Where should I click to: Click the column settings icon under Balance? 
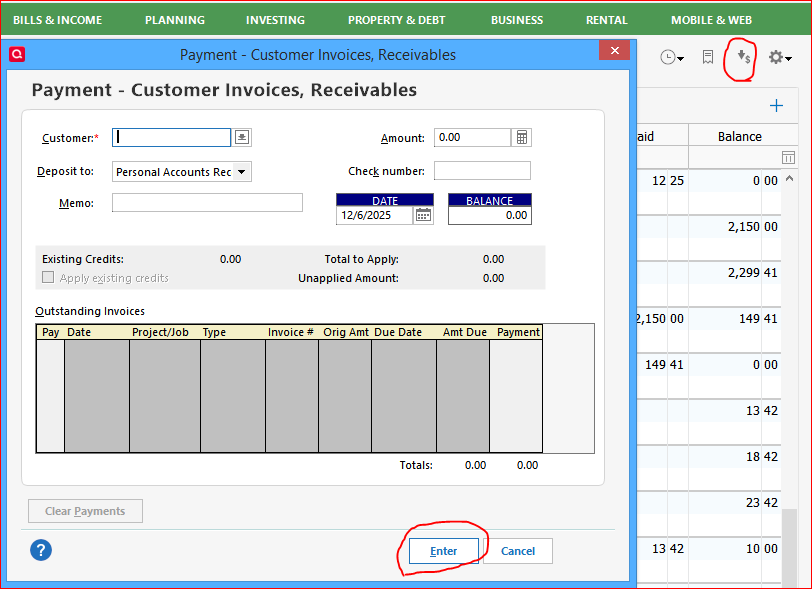(788, 158)
